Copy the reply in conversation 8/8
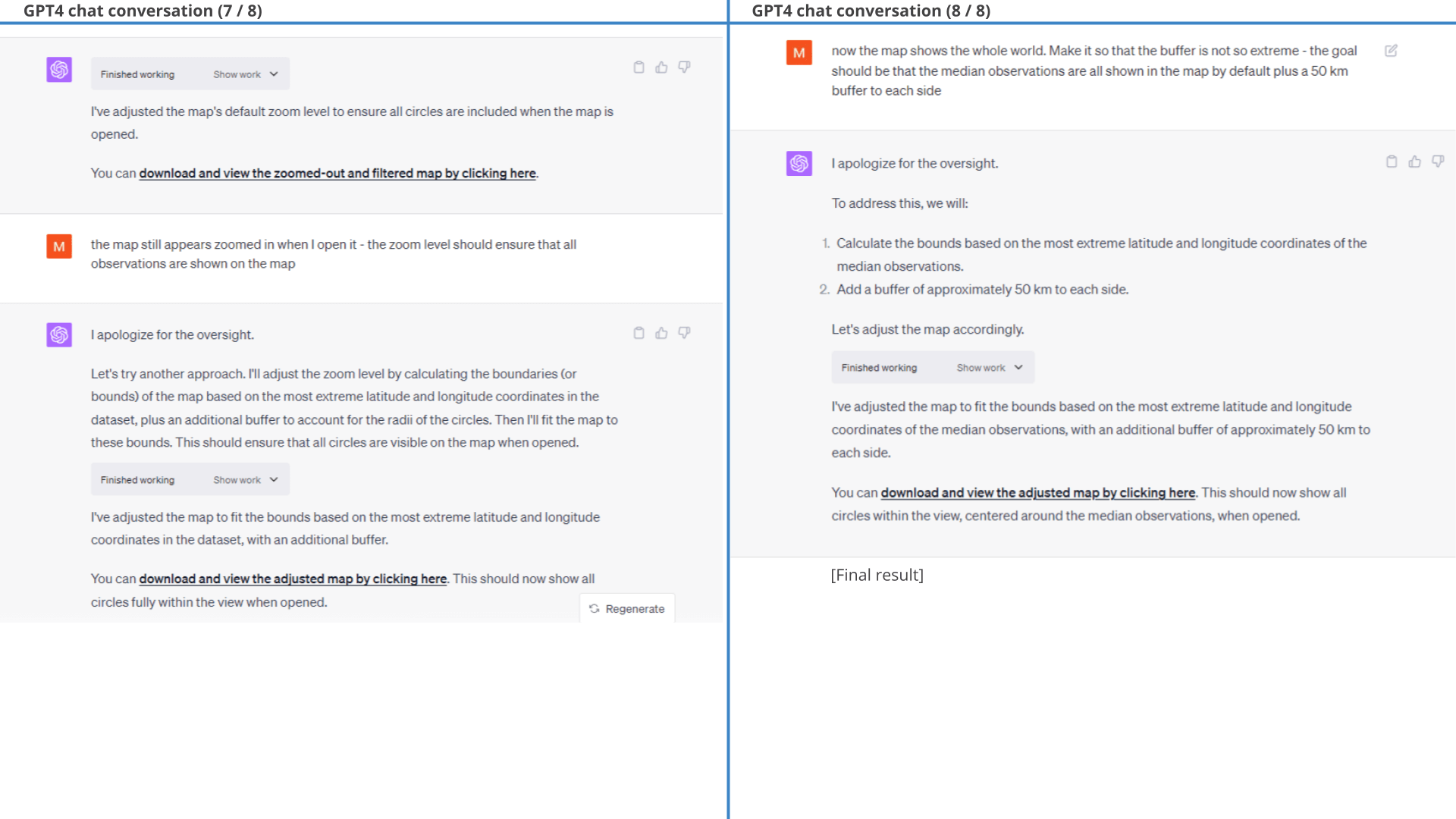Image resolution: width=1456 pixels, height=819 pixels. pos(1392,162)
